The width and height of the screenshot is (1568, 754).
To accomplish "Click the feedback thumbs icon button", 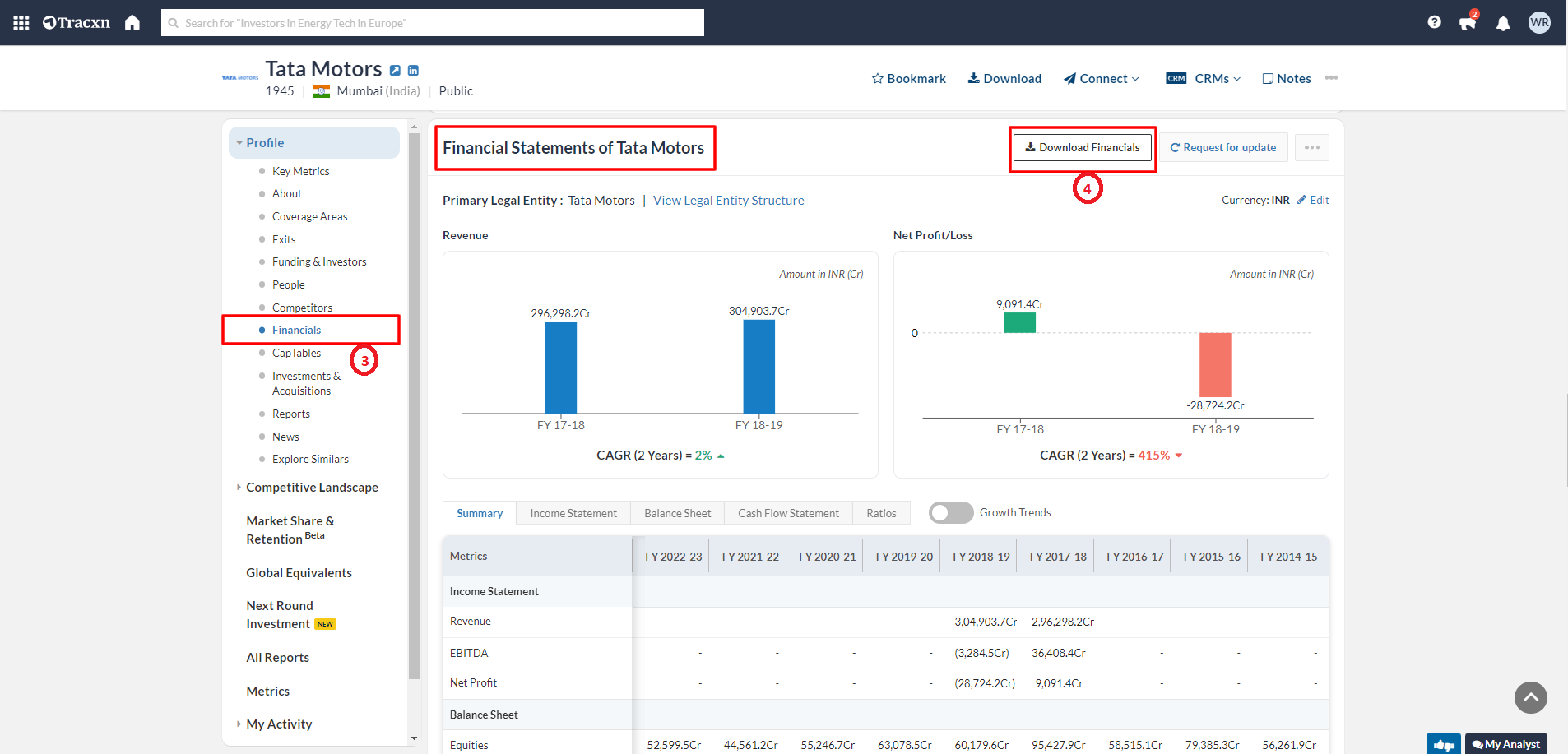I will [x=1443, y=744].
